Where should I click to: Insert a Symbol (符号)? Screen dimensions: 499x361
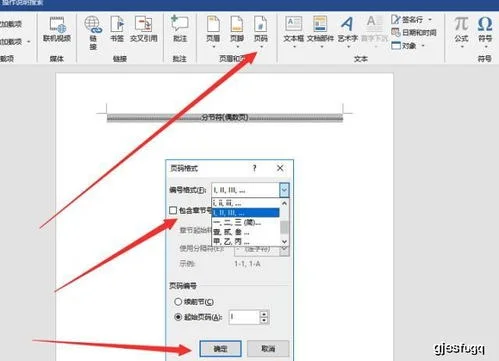coord(485,32)
